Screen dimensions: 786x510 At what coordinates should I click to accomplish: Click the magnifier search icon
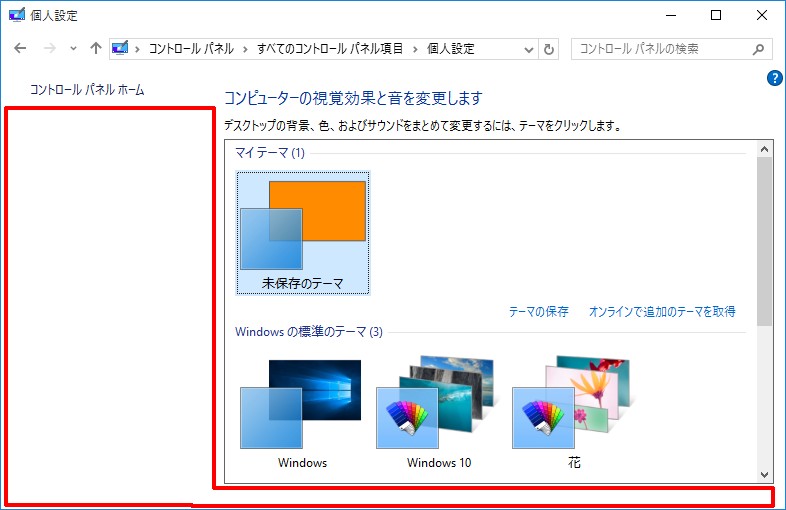(x=758, y=49)
